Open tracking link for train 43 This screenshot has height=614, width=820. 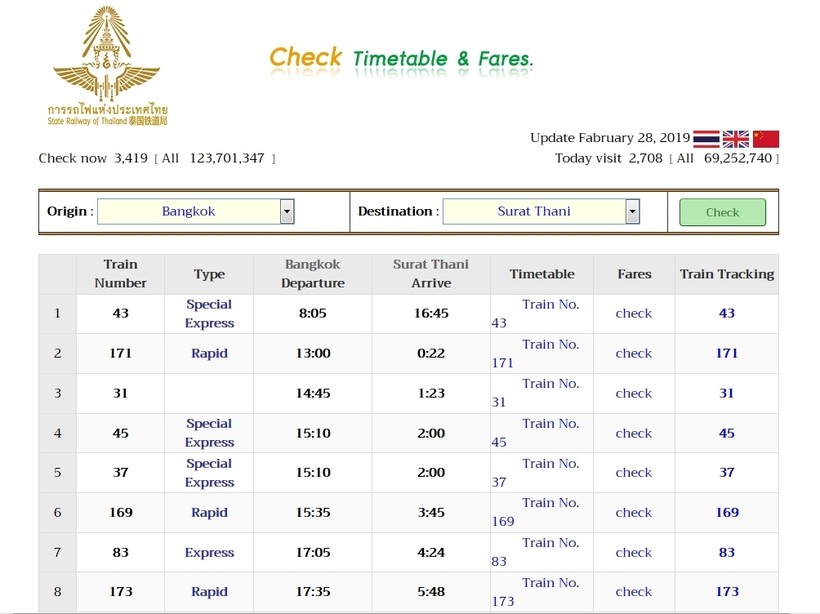tap(726, 313)
